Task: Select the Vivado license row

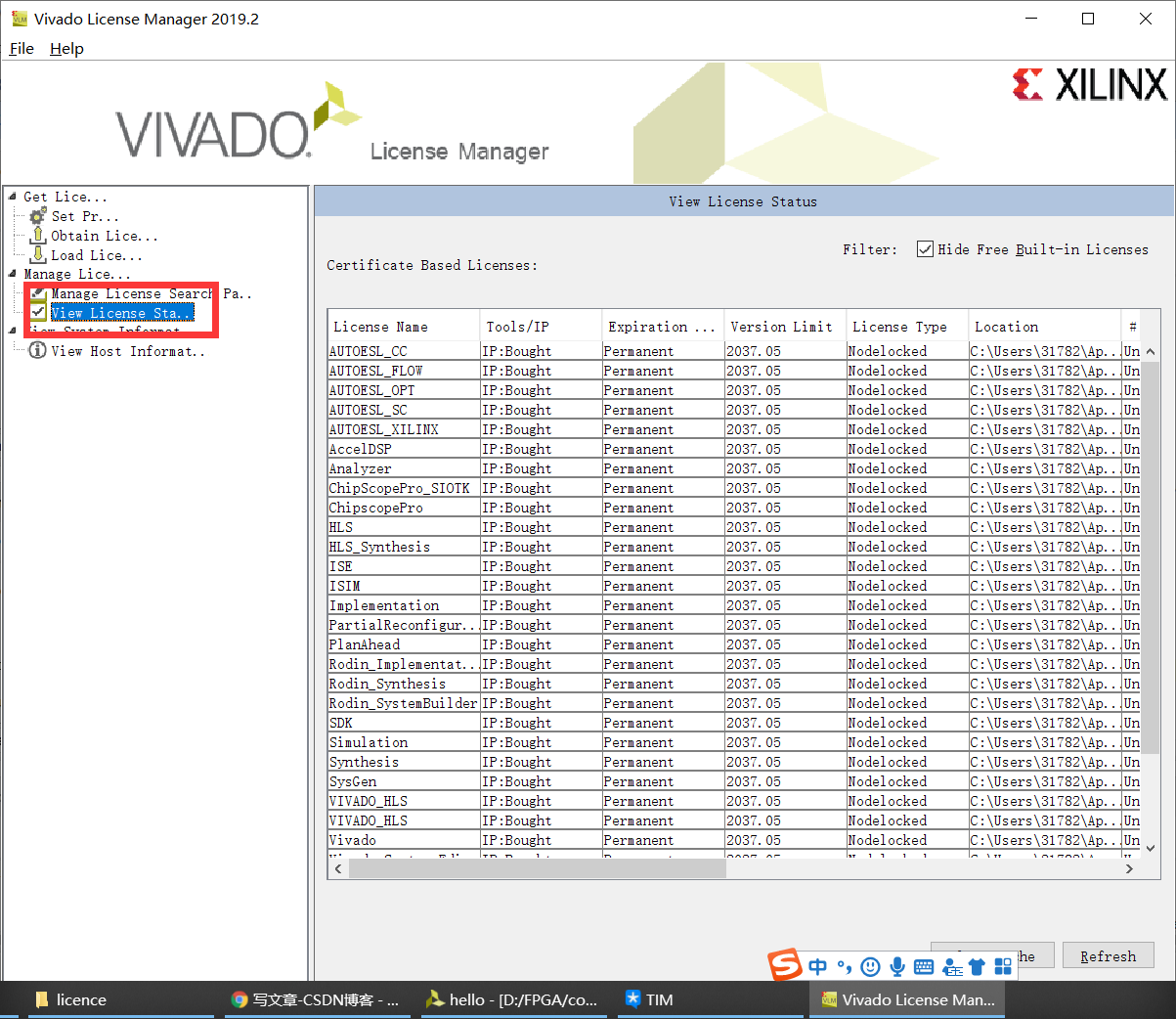Action: pyautogui.click(x=734, y=840)
